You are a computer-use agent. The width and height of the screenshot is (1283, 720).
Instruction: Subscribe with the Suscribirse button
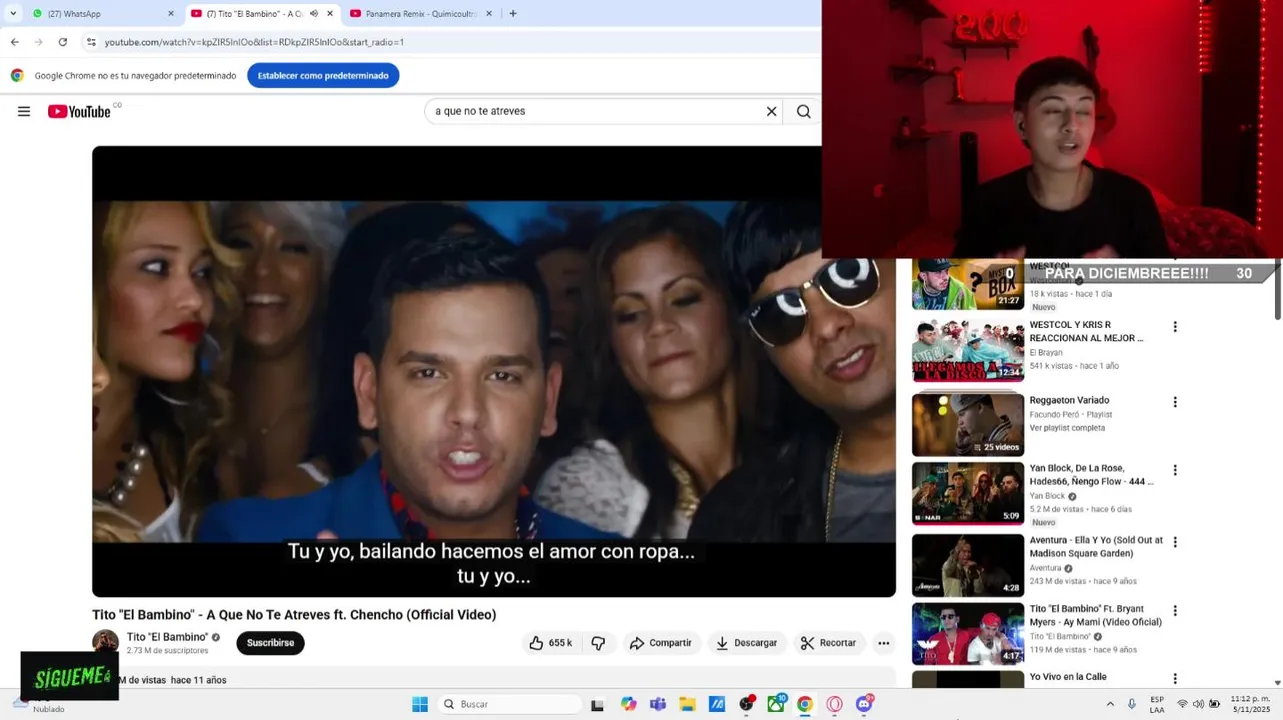[270, 643]
